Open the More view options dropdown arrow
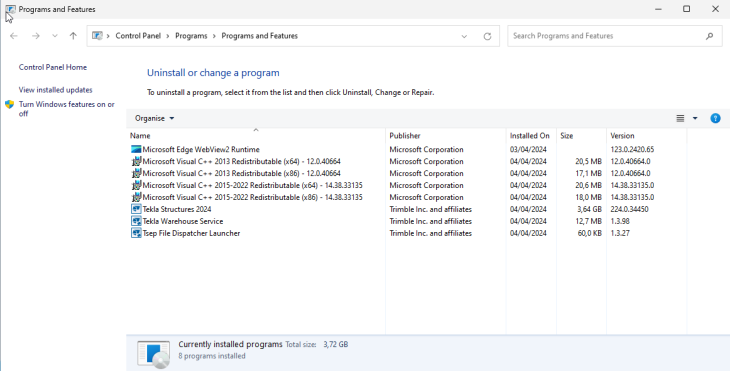 (695, 118)
